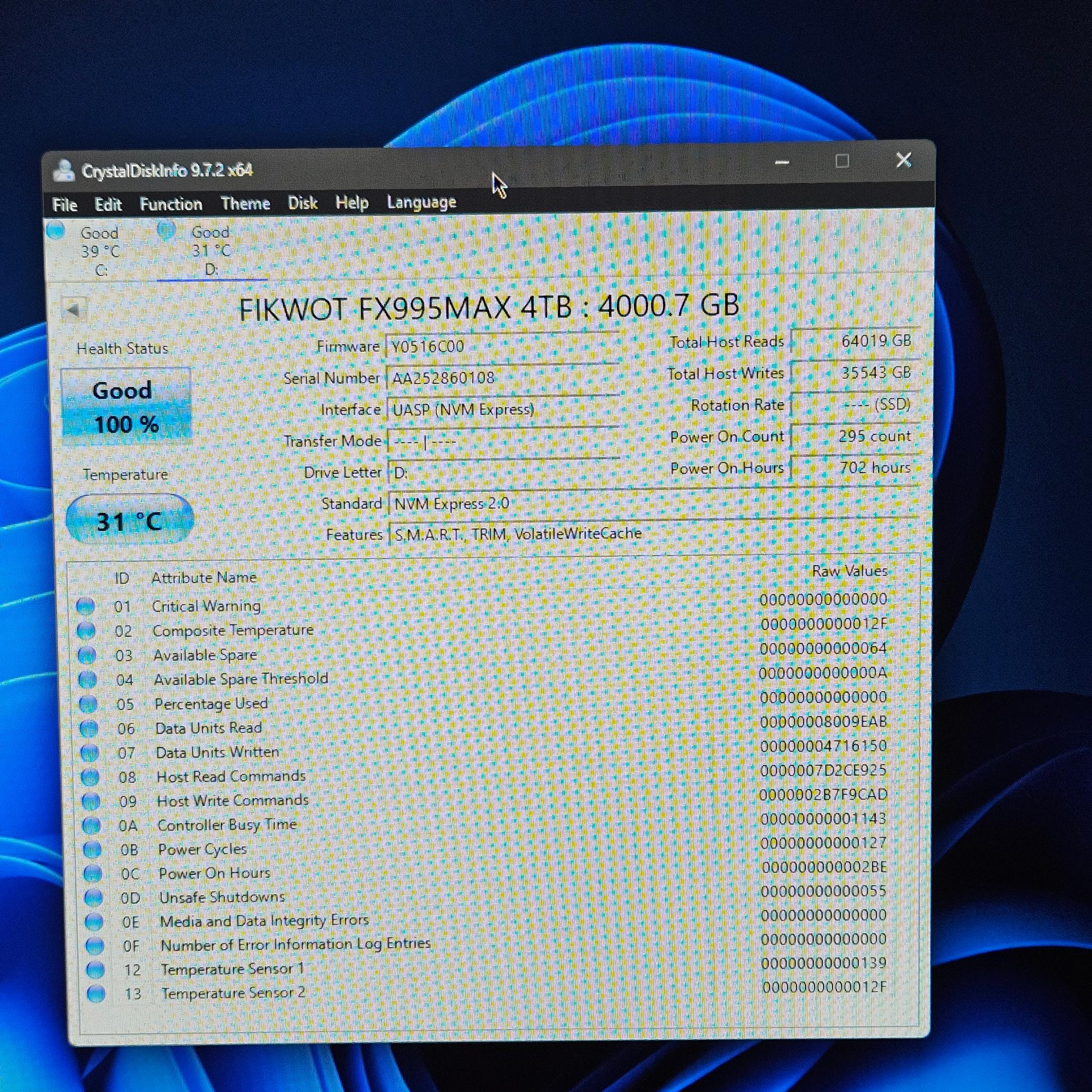Click the Critical Warning status circle
This screenshot has height=1092, width=1092.
(85, 606)
